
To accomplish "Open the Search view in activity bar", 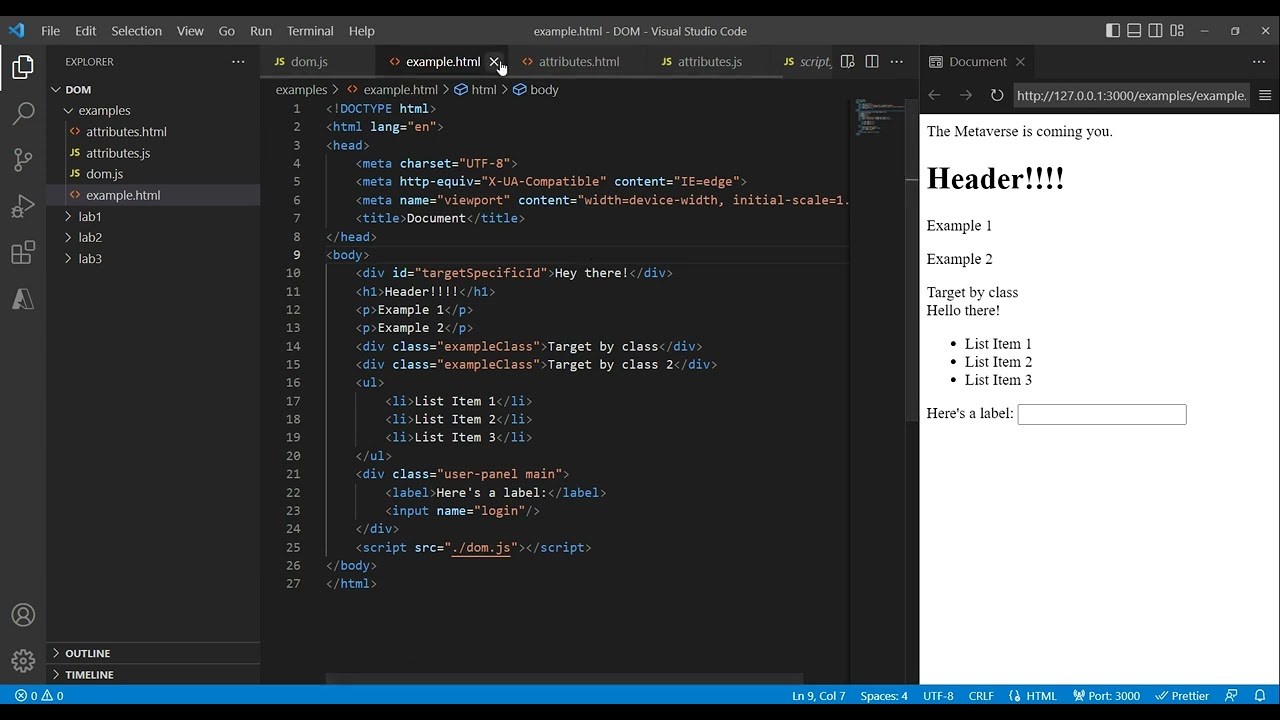I will click(23, 113).
